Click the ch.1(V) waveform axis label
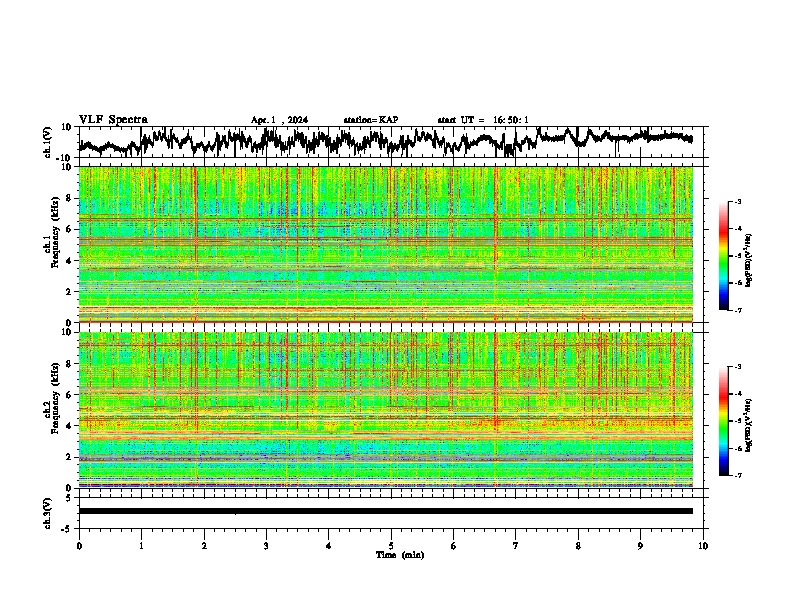Screen dimensions: 792x612 (48, 142)
